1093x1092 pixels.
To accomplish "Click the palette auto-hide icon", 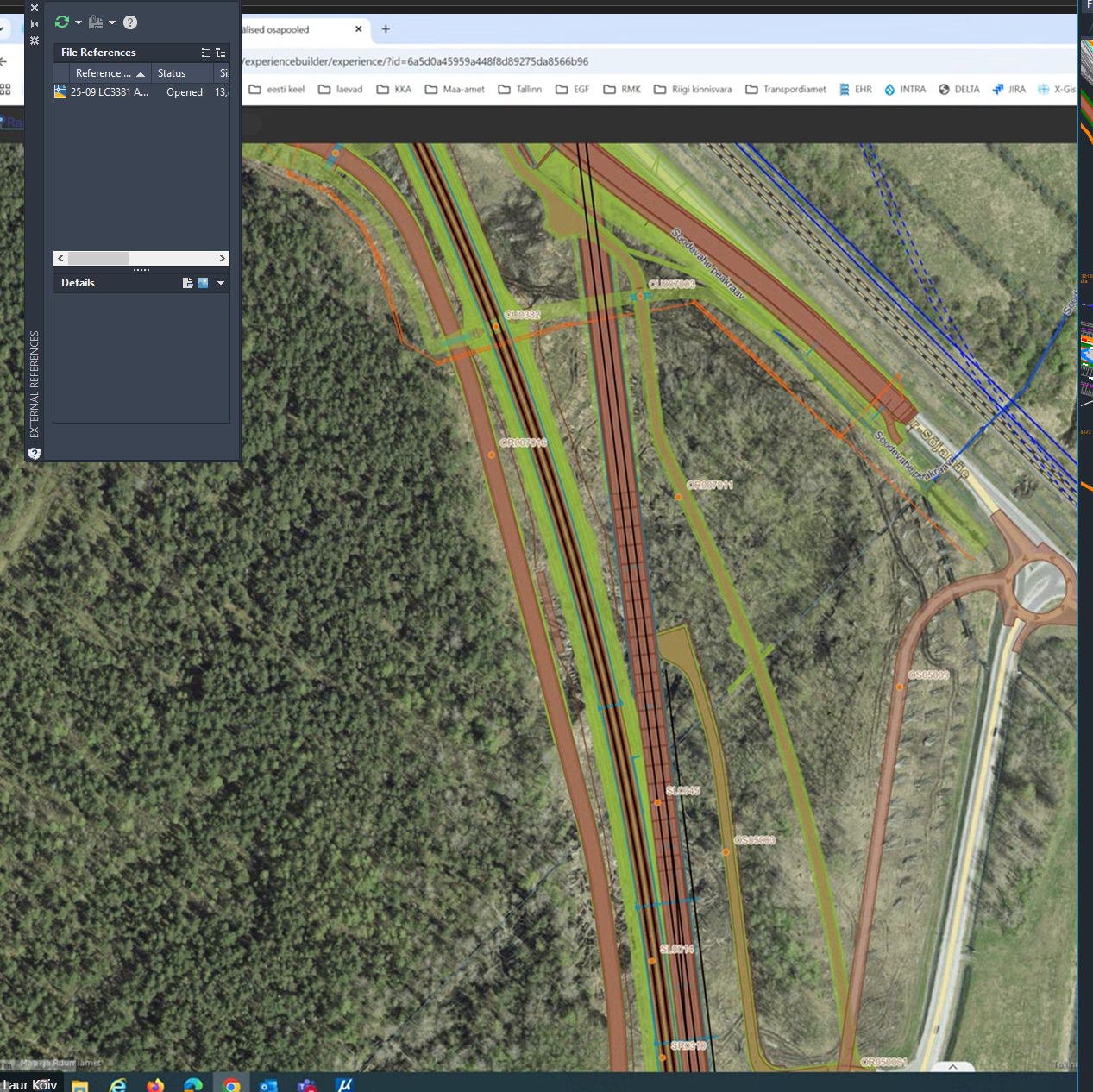I will tap(35, 24).
